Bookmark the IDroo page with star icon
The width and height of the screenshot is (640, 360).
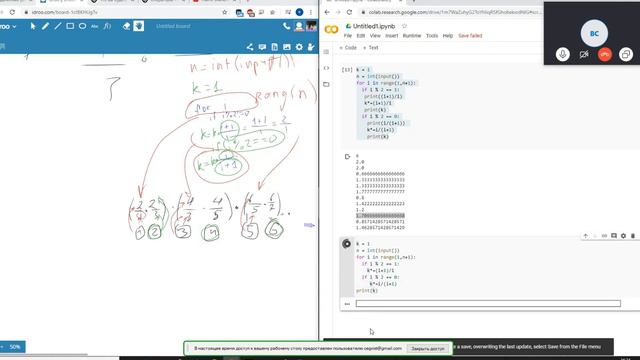click(x=224, y=12)
